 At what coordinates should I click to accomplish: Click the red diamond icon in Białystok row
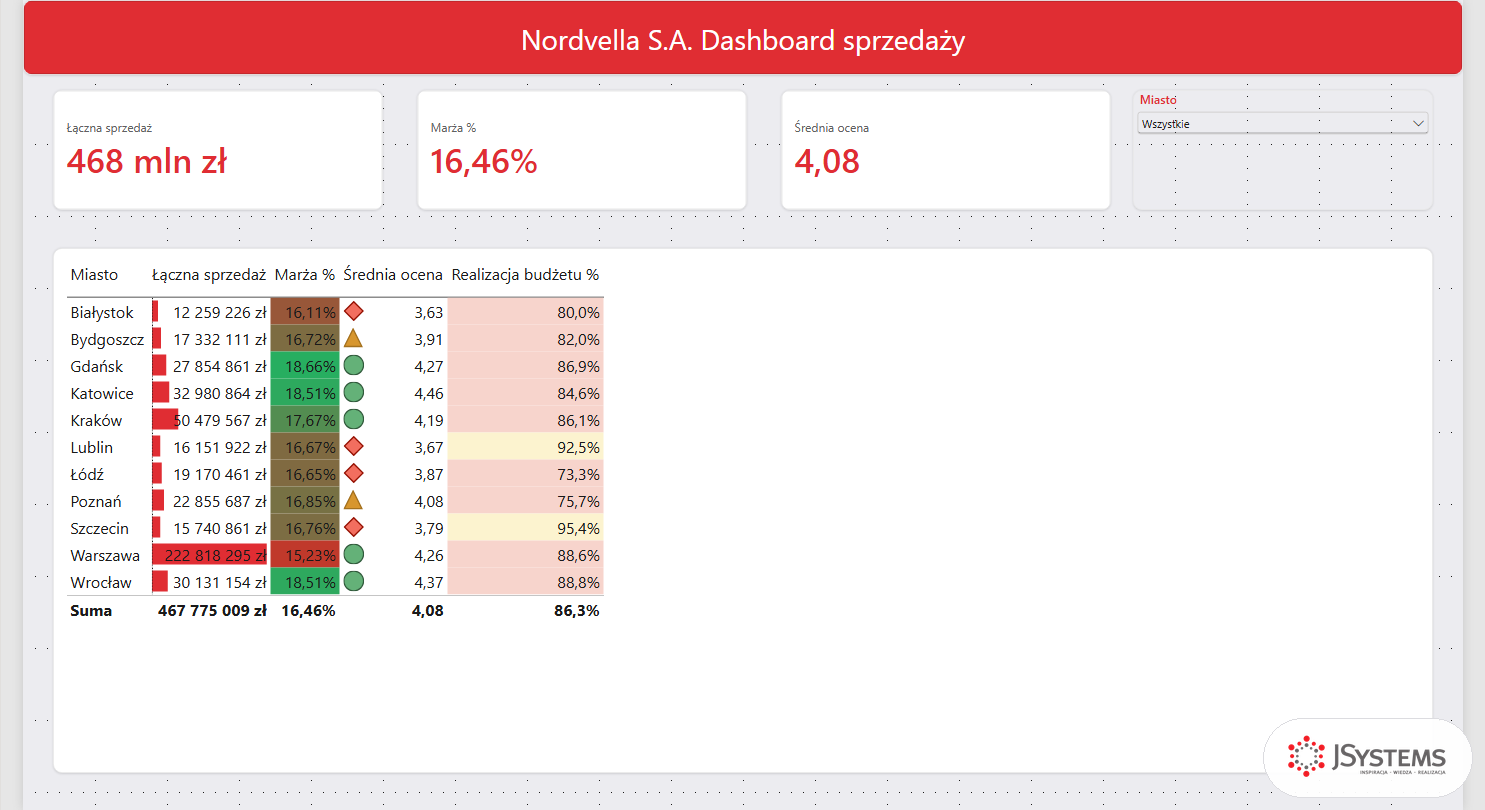coord(353,312)
